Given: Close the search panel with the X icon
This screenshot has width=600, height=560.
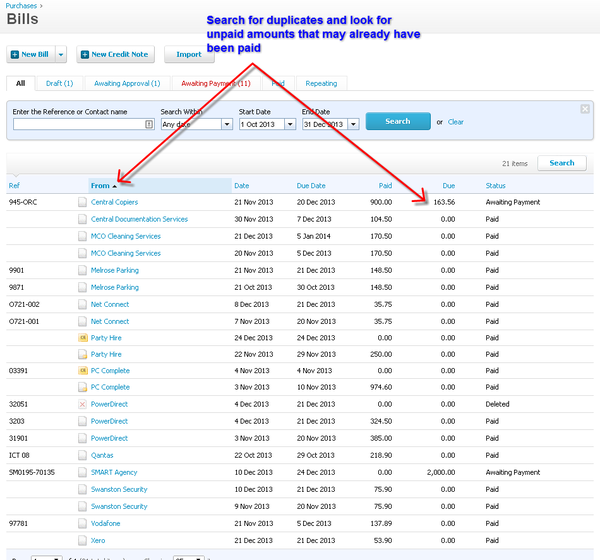Looking at the screenshot, I should [585, 108].
